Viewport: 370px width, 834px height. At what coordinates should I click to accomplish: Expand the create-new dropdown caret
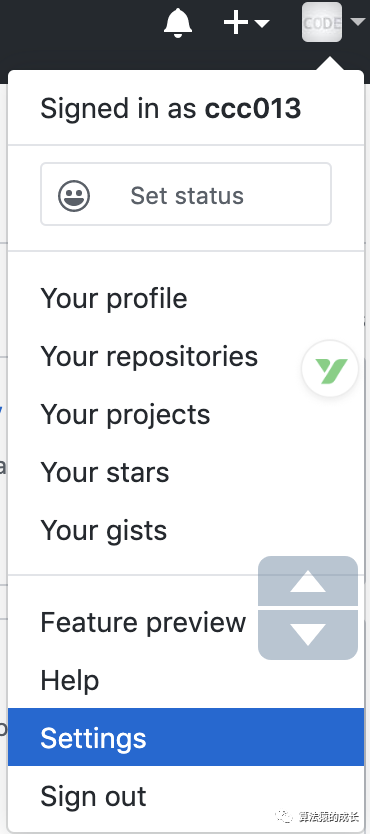262,23
